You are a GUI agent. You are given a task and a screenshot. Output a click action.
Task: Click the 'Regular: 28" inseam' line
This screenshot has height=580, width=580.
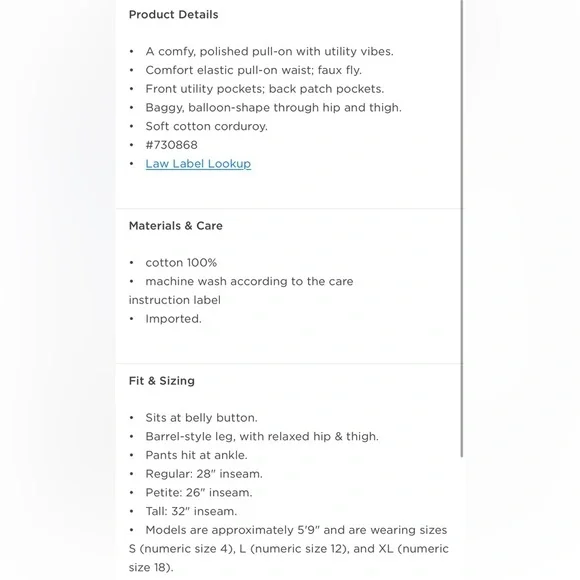tap(204, 474)
